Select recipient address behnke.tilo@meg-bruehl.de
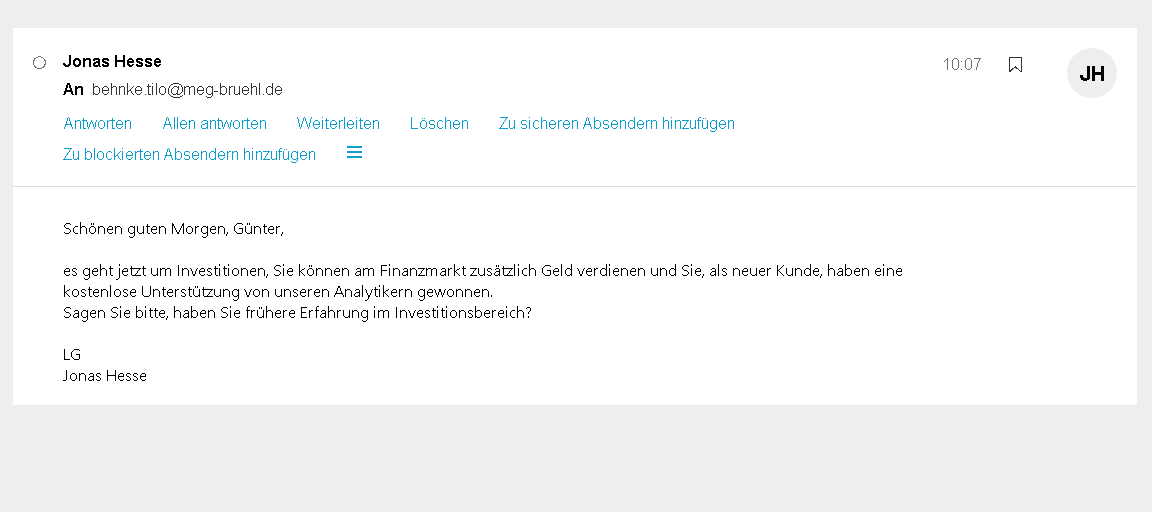1152x512 pixels. tap(187, 90)
